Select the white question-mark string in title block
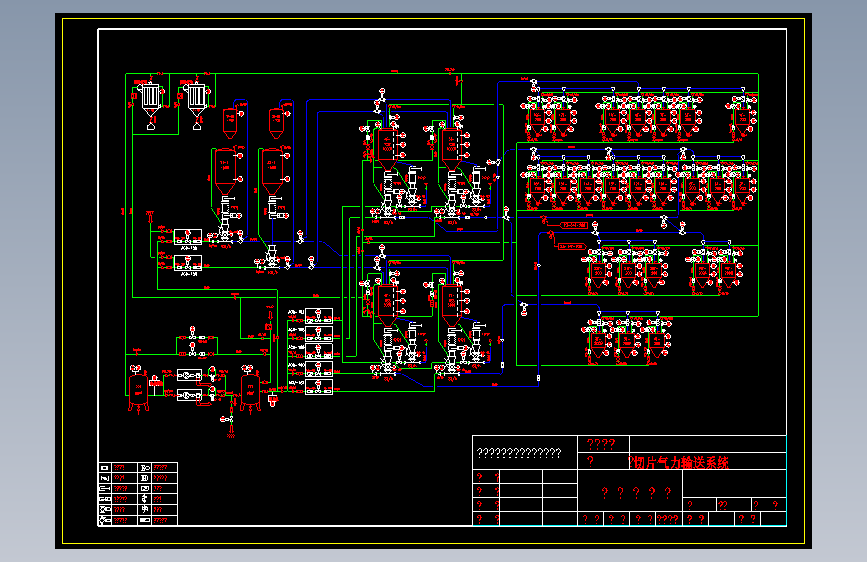Screen dimensions: 867x562 [x=519, y=453]
